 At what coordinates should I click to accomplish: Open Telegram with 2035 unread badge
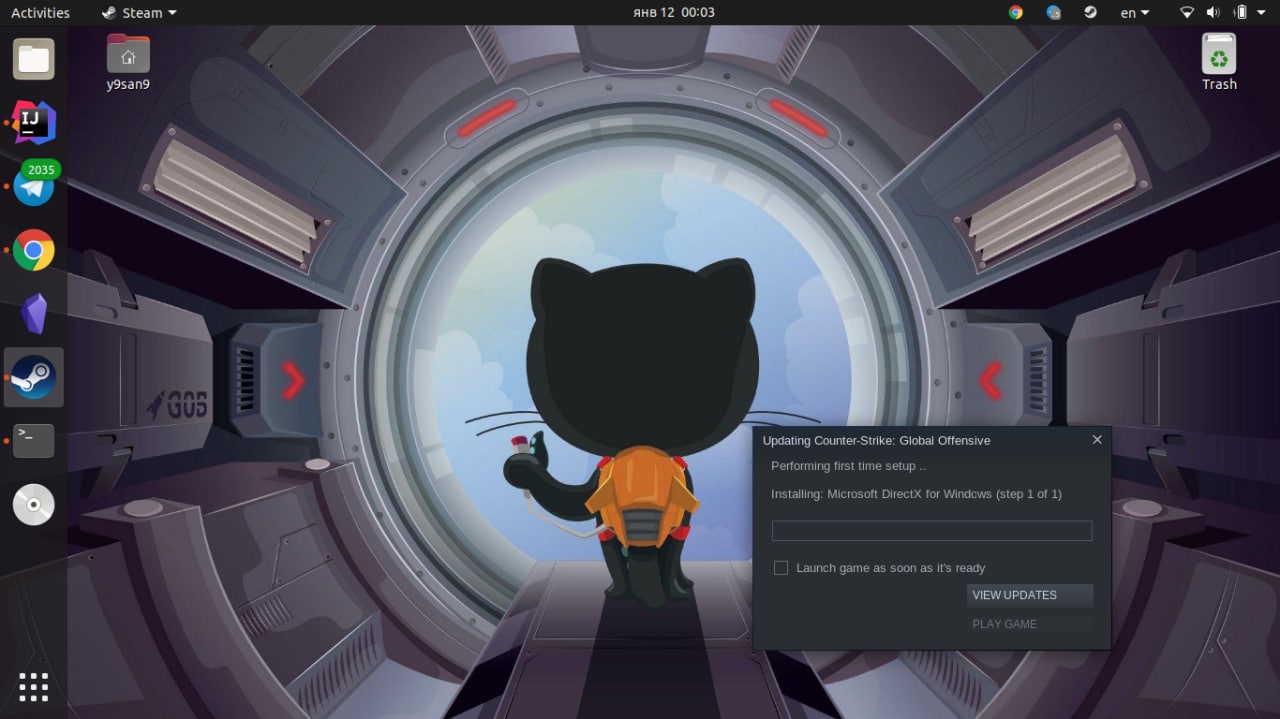33,186
